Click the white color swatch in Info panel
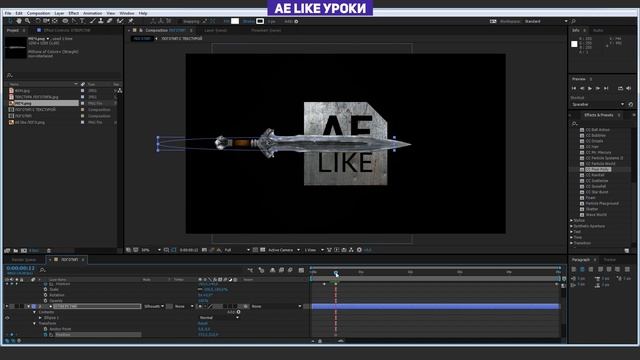The image size is (640, 360). 574,44
